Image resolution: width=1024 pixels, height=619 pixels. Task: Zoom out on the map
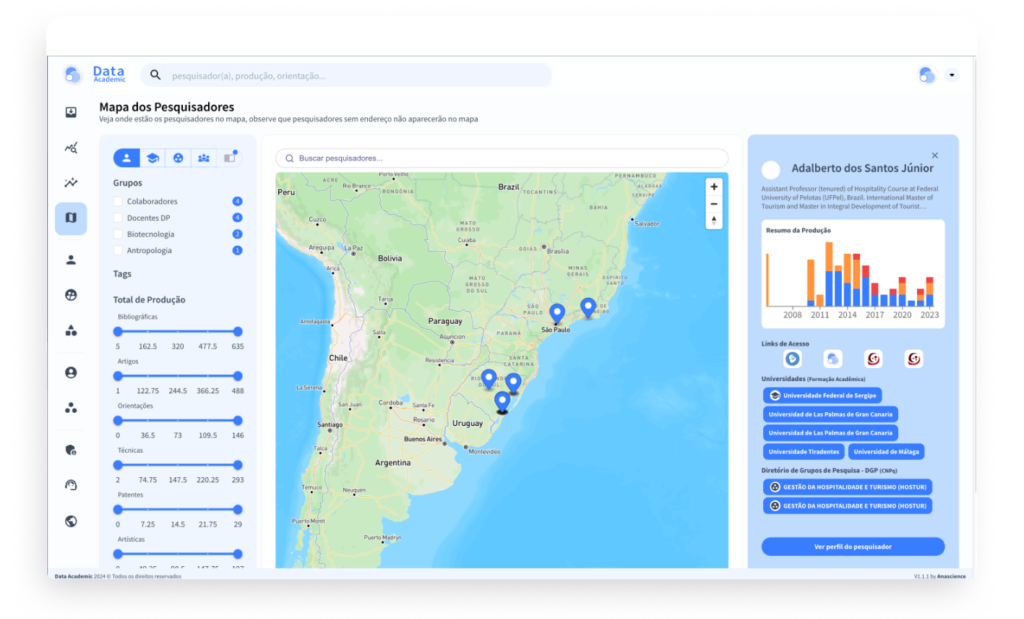[x=714, y=204]
